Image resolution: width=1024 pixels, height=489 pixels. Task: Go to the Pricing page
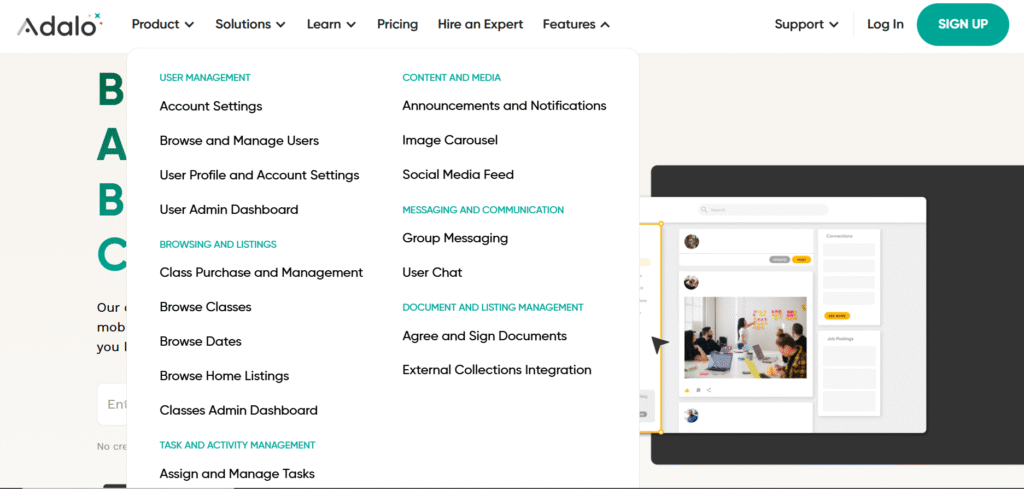point(397,24)
